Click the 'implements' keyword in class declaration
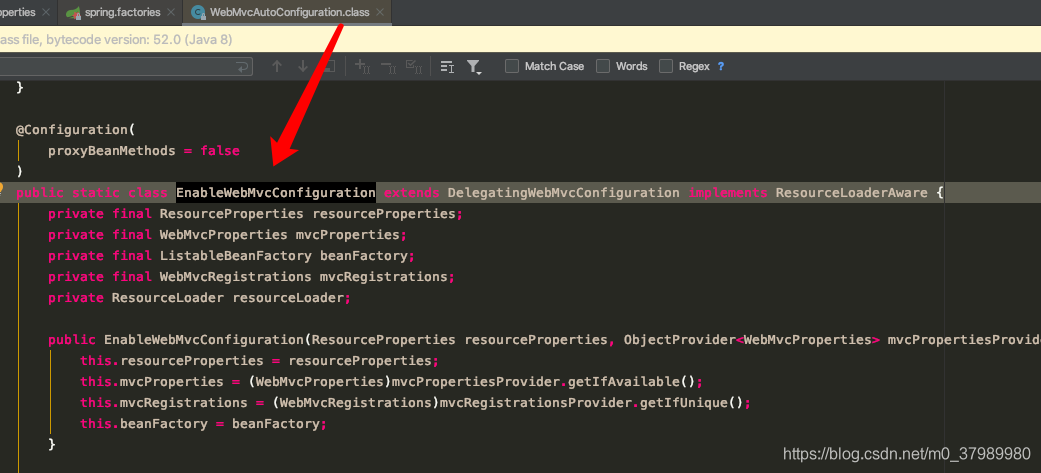 point(728,193)
